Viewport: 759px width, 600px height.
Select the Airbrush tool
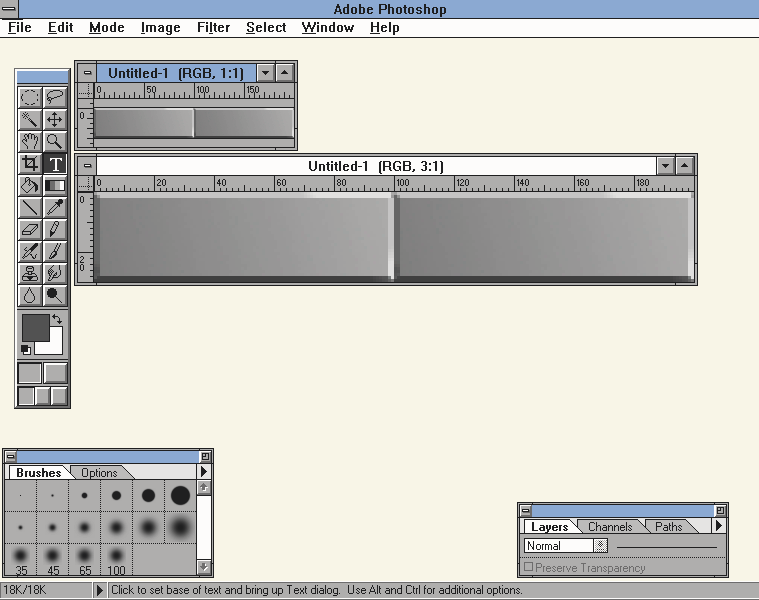pos(30,252)
